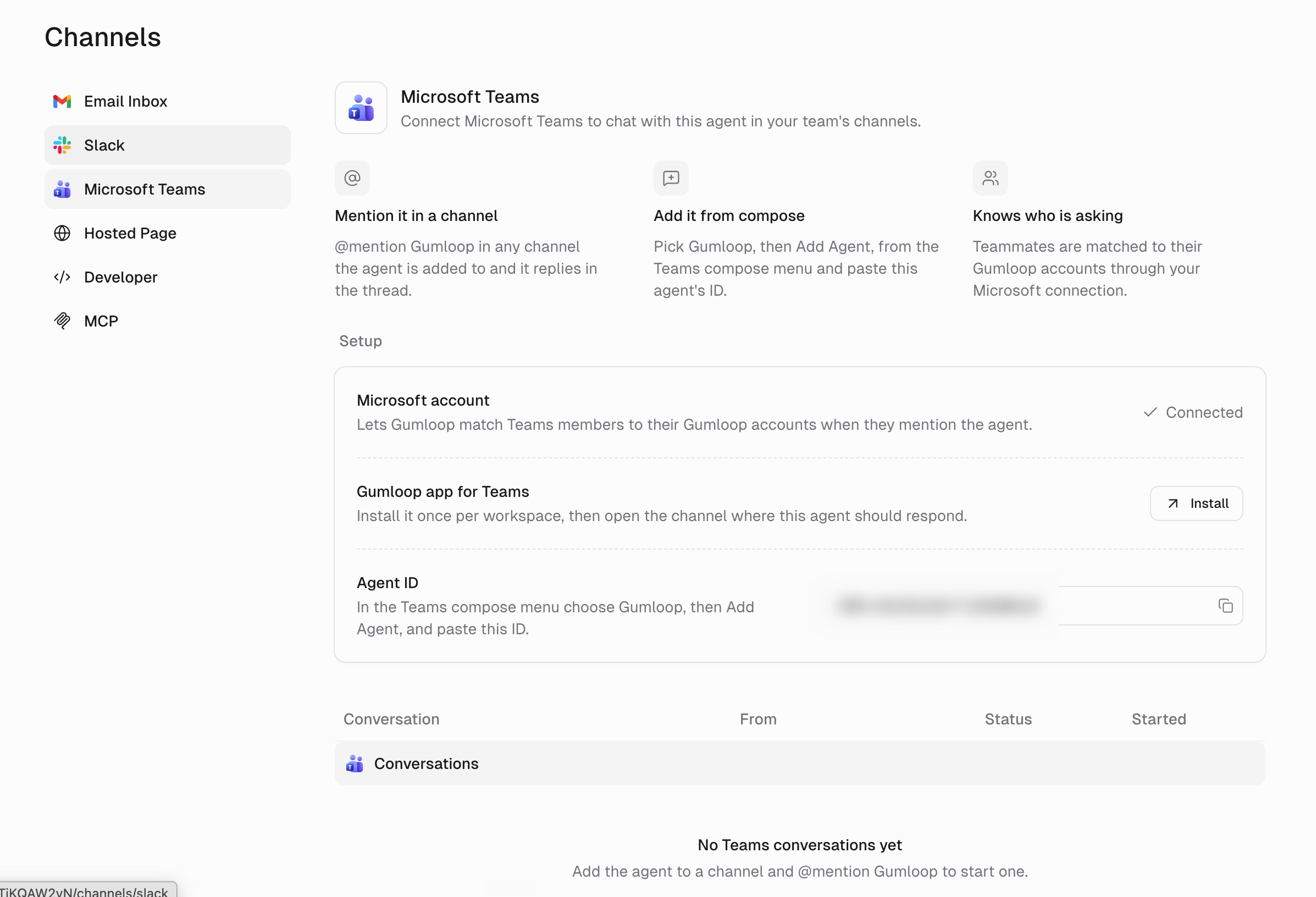Click the people icon above Knows who is asking
This screenshot has height=897, width=1316.
[x=991, y=179]
